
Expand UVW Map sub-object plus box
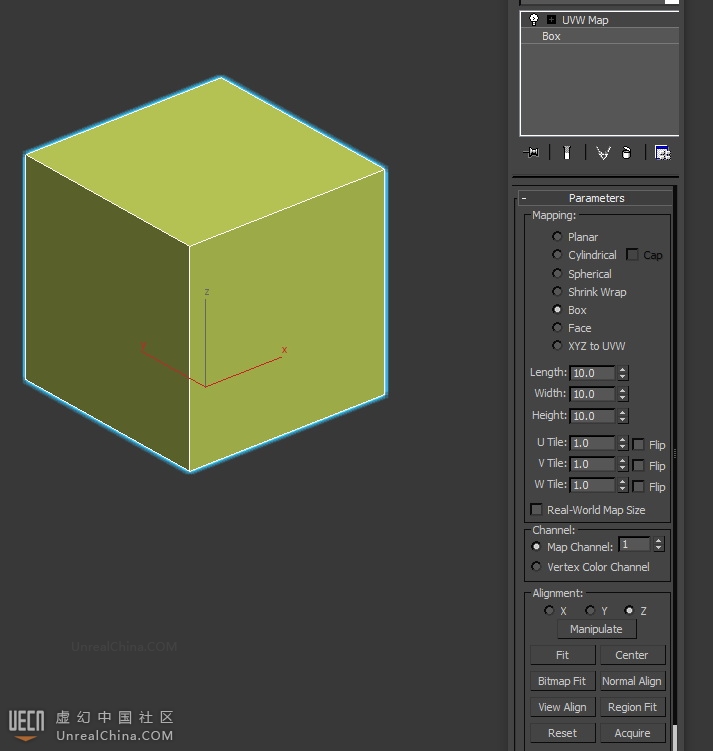click(x=552, y=20)
